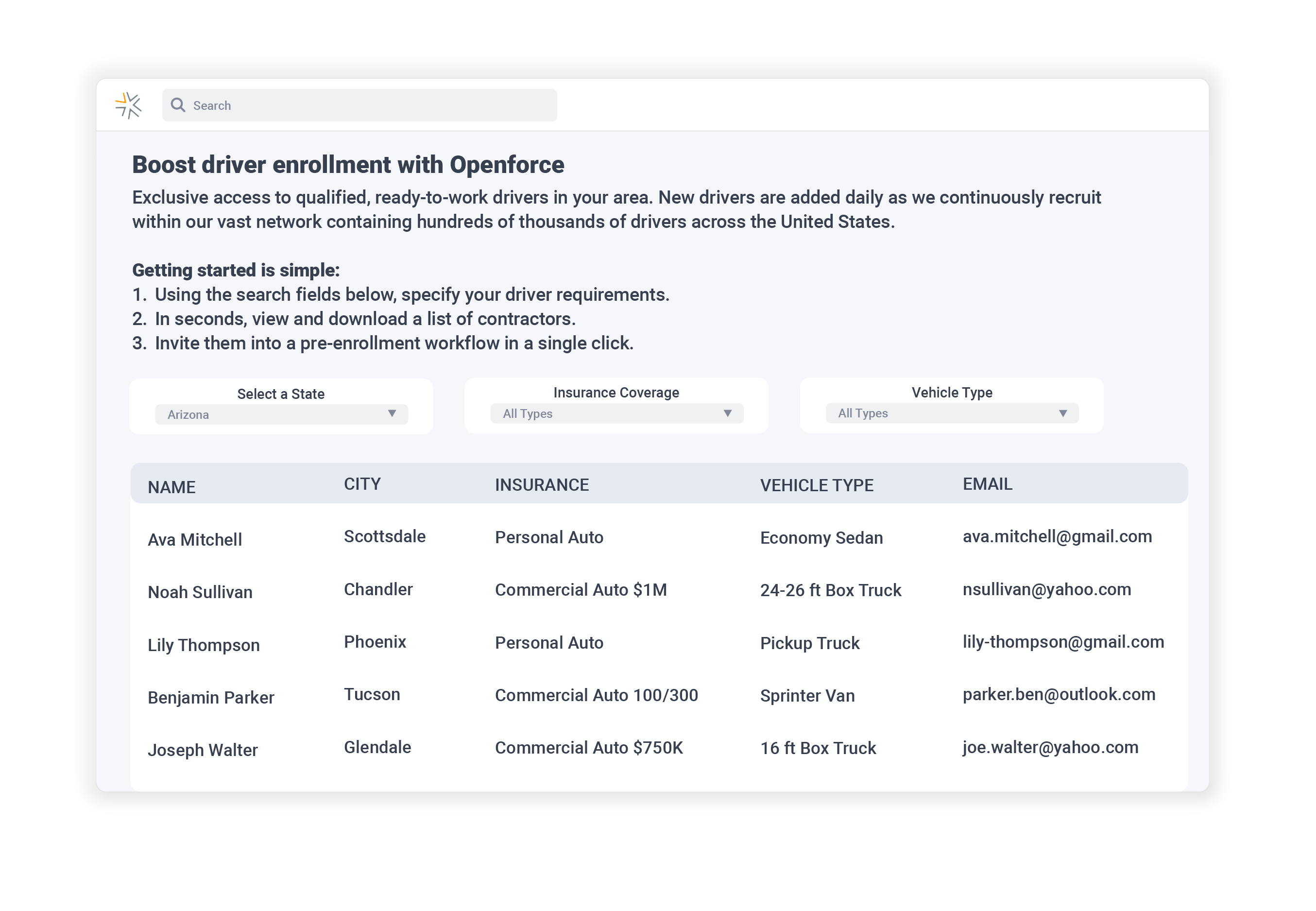Image resolution: width=1316 pixels, height=911 pixels.
Task: Select the INSURANCE column header
Action: coord(541,484)
